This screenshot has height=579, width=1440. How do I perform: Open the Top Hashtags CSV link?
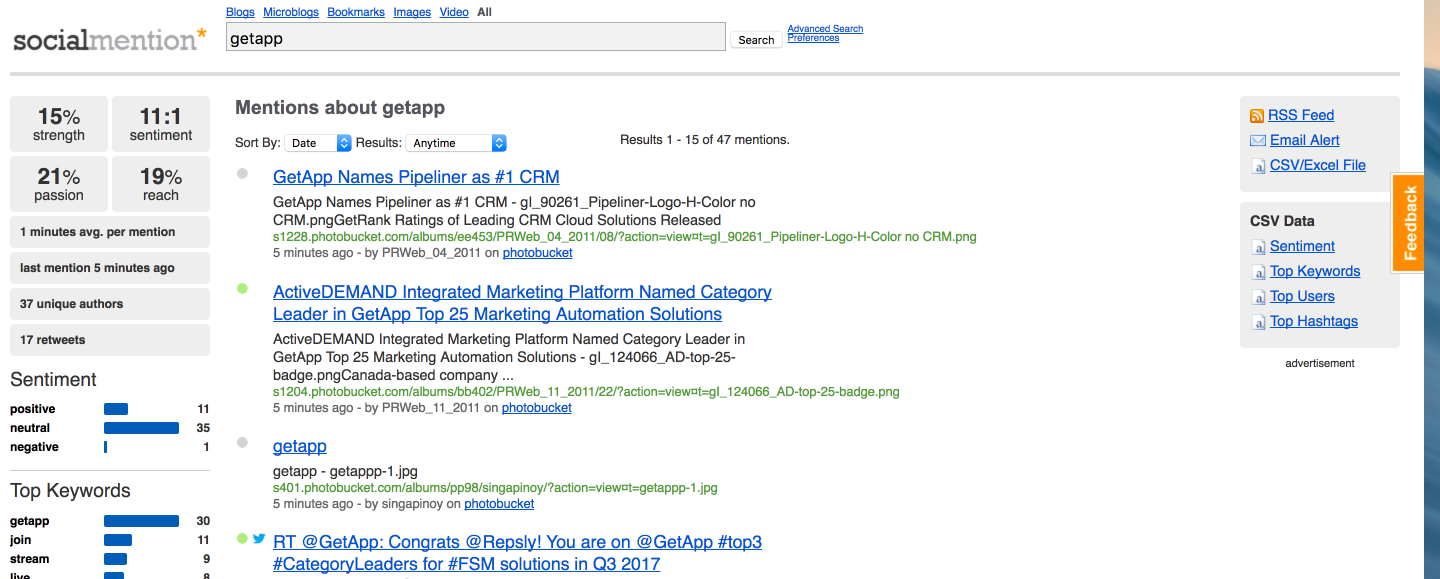pos(1314,321)
